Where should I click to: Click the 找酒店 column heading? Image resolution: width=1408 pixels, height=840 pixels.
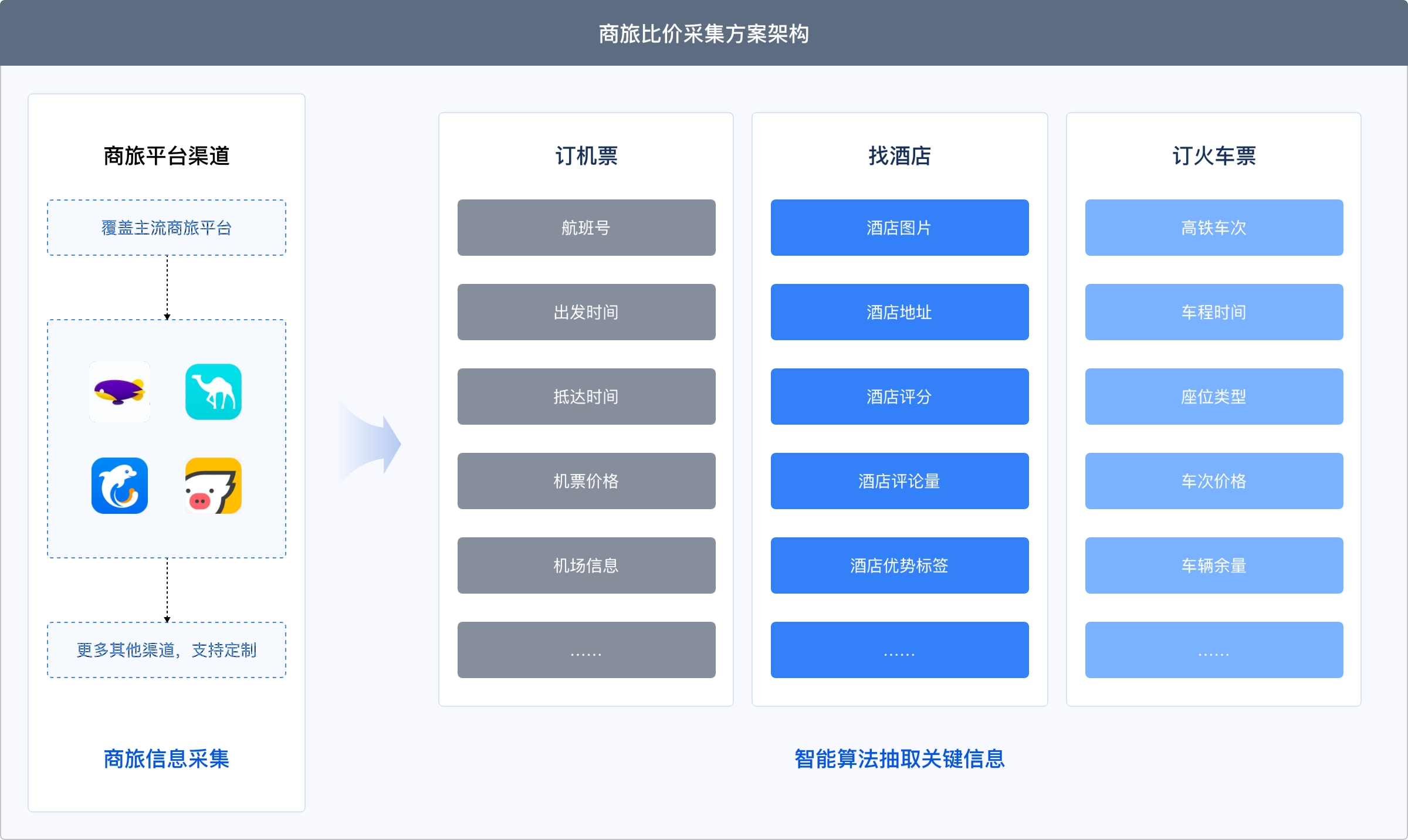pos(899,156)
